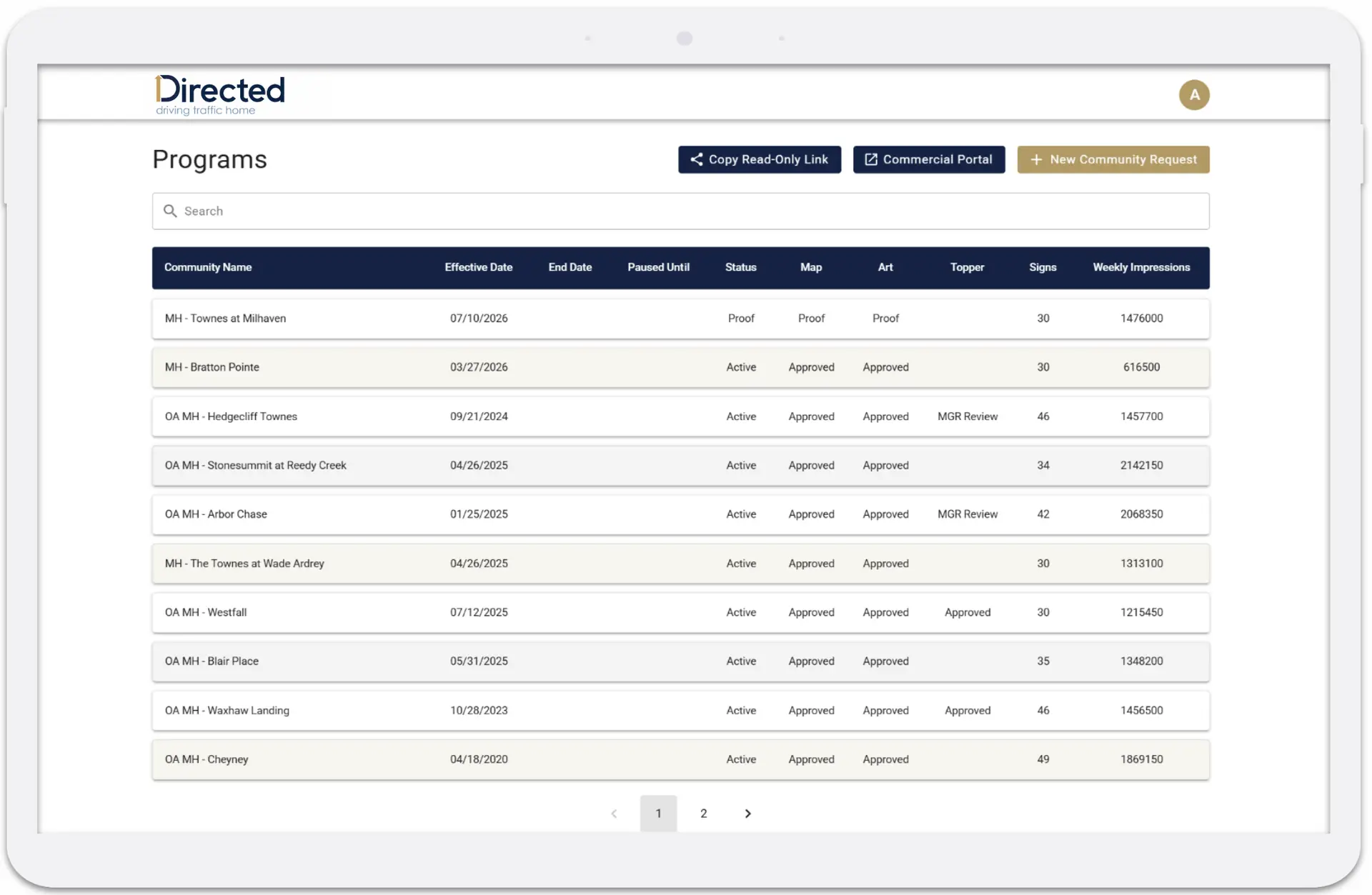Viewport: 1372px width, 895px height.
Task: Create a New Community Request
Action: [1113, 159]
